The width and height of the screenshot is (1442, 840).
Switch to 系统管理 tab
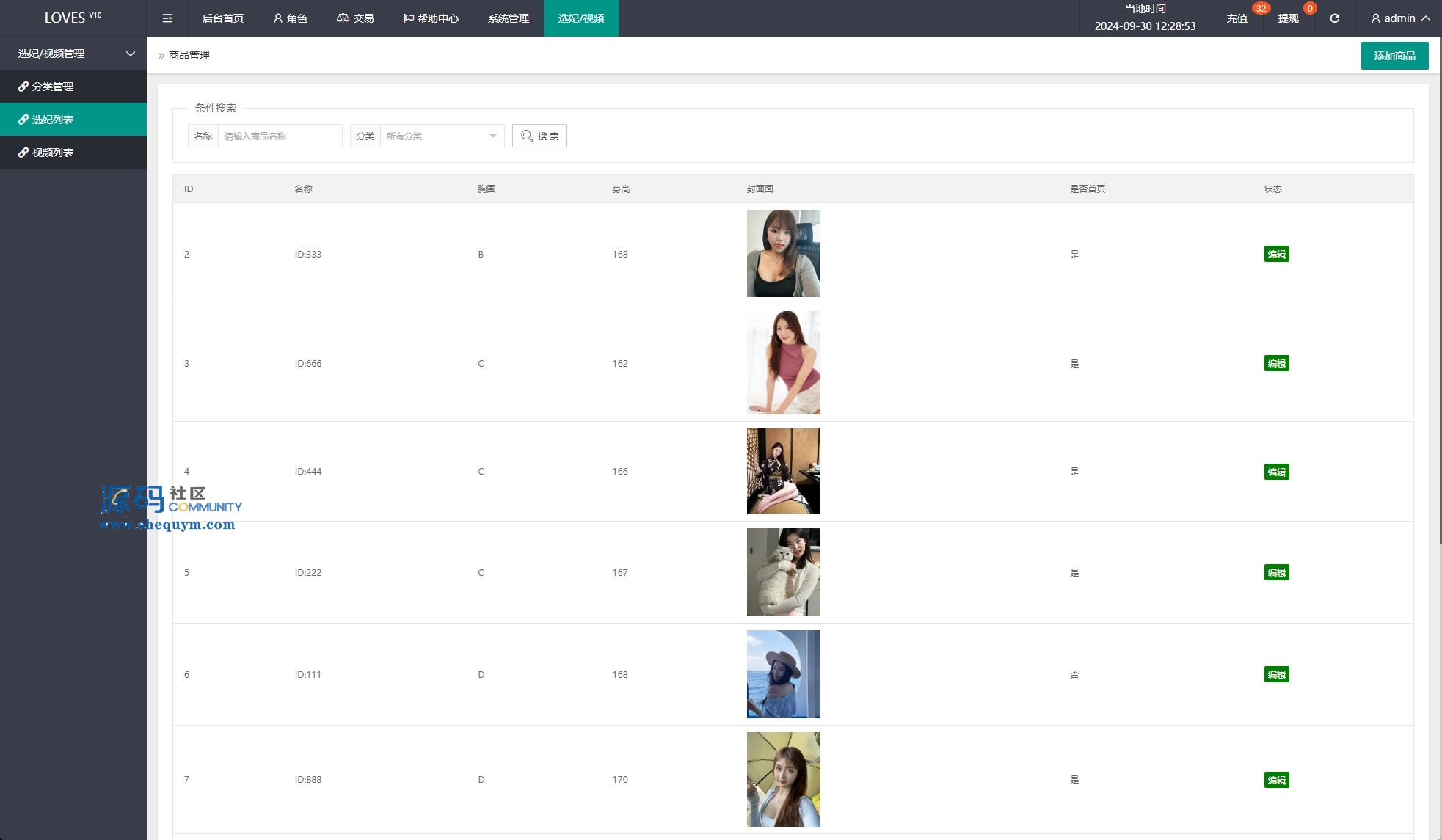click(x=509, y=18)
